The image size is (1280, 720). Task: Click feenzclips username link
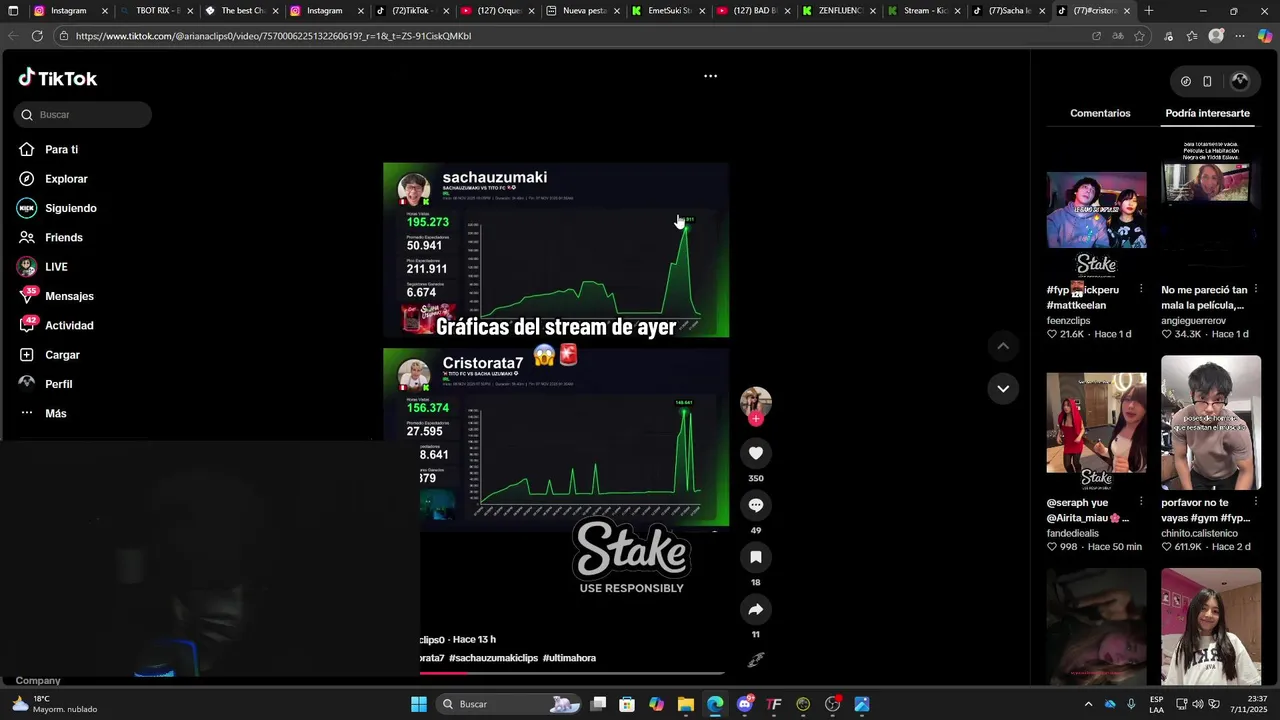[1068, 321]
